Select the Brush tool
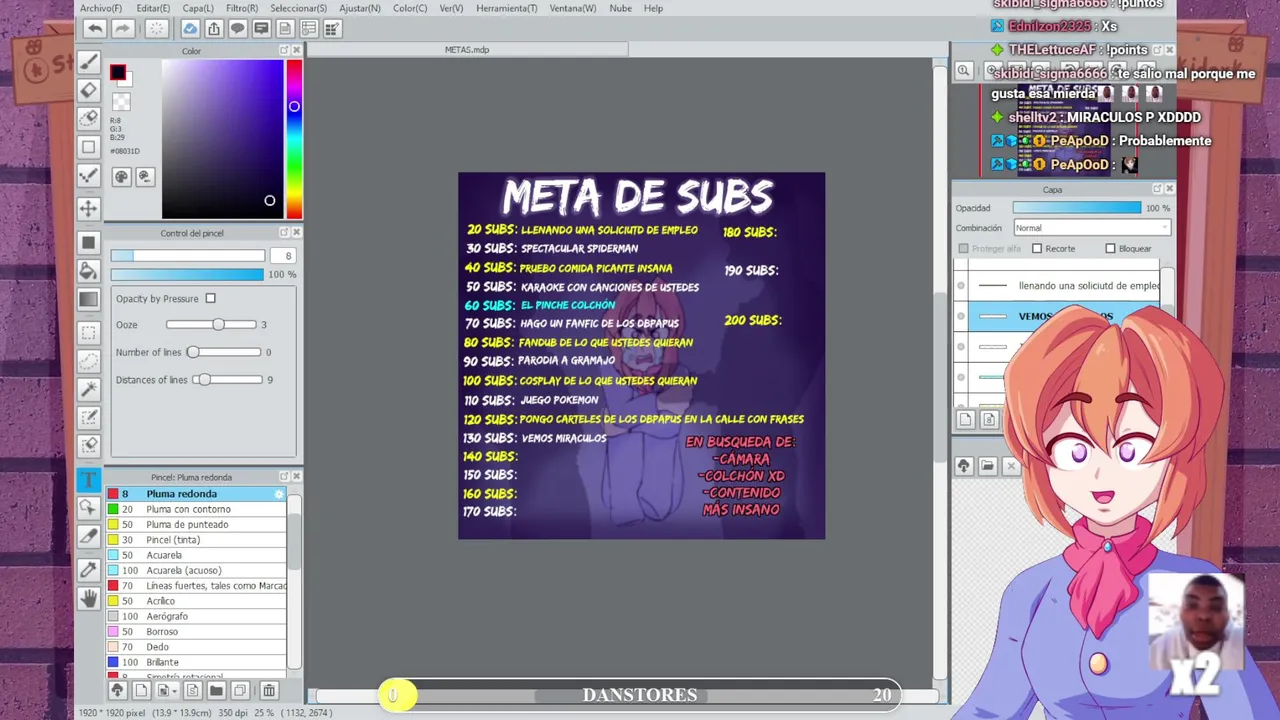 click(x=88, y=62)
